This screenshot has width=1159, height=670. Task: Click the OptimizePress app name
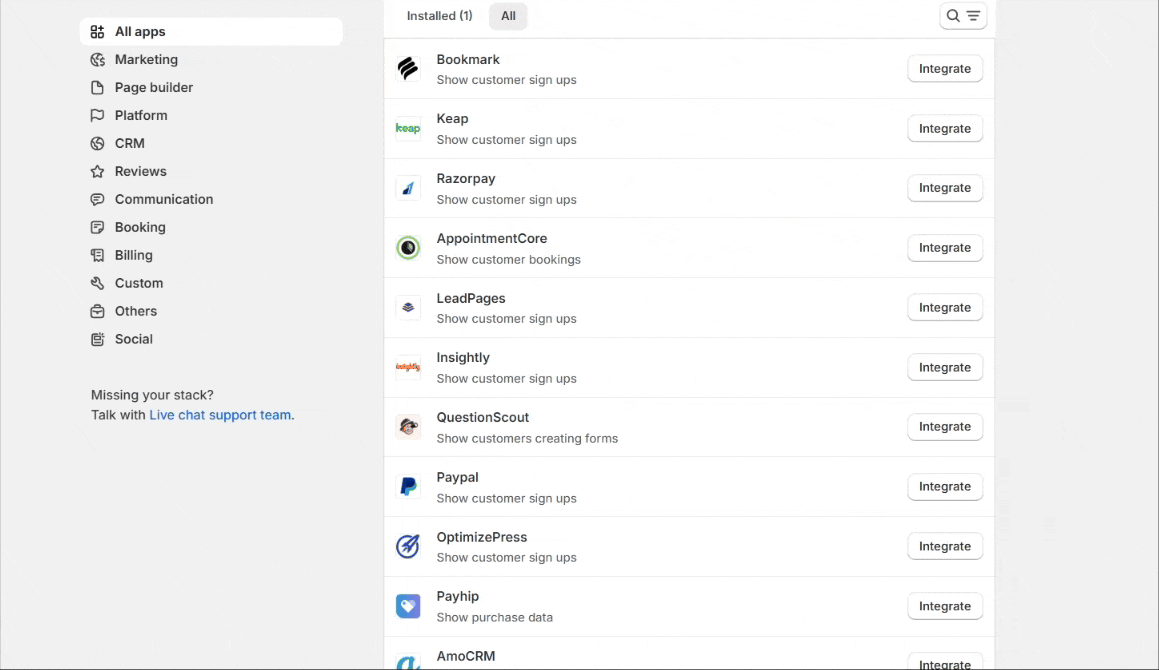point(481,537)
